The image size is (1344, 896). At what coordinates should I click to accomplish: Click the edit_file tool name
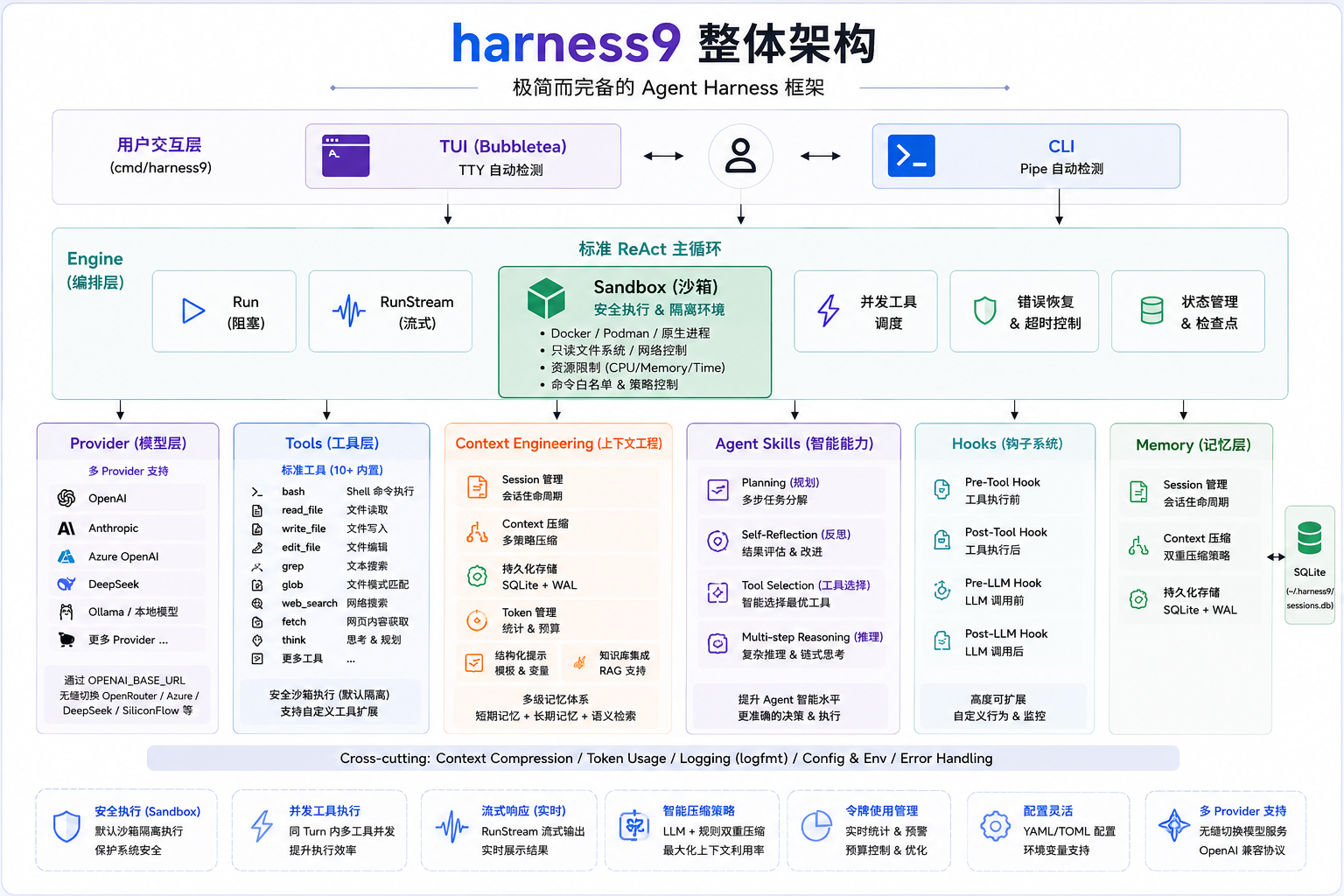(301, 548)
